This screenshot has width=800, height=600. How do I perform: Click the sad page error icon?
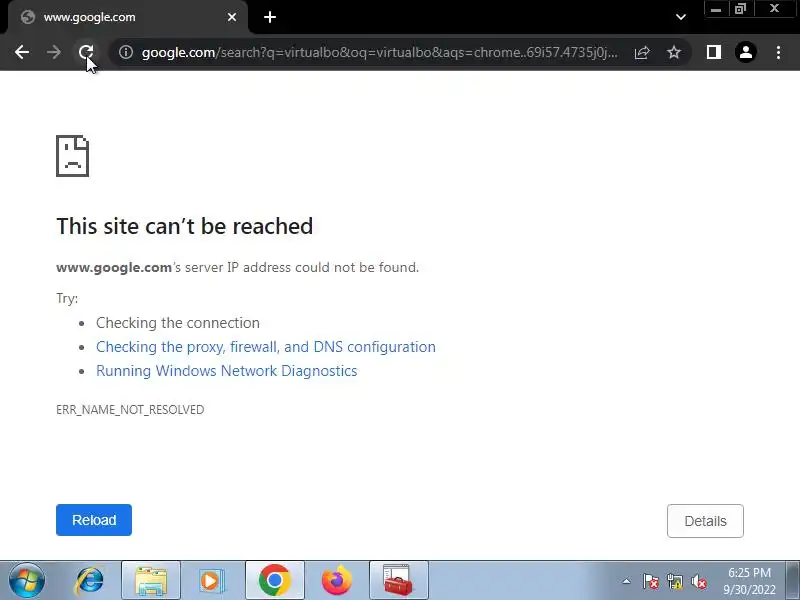(72, 156)
